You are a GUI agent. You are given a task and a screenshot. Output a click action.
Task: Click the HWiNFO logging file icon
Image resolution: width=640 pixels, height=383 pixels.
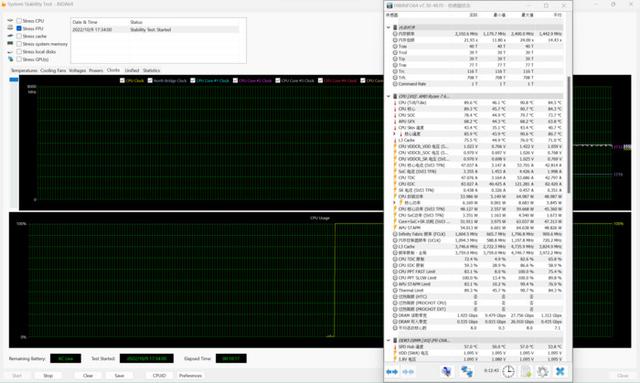[x=526, y=372]
